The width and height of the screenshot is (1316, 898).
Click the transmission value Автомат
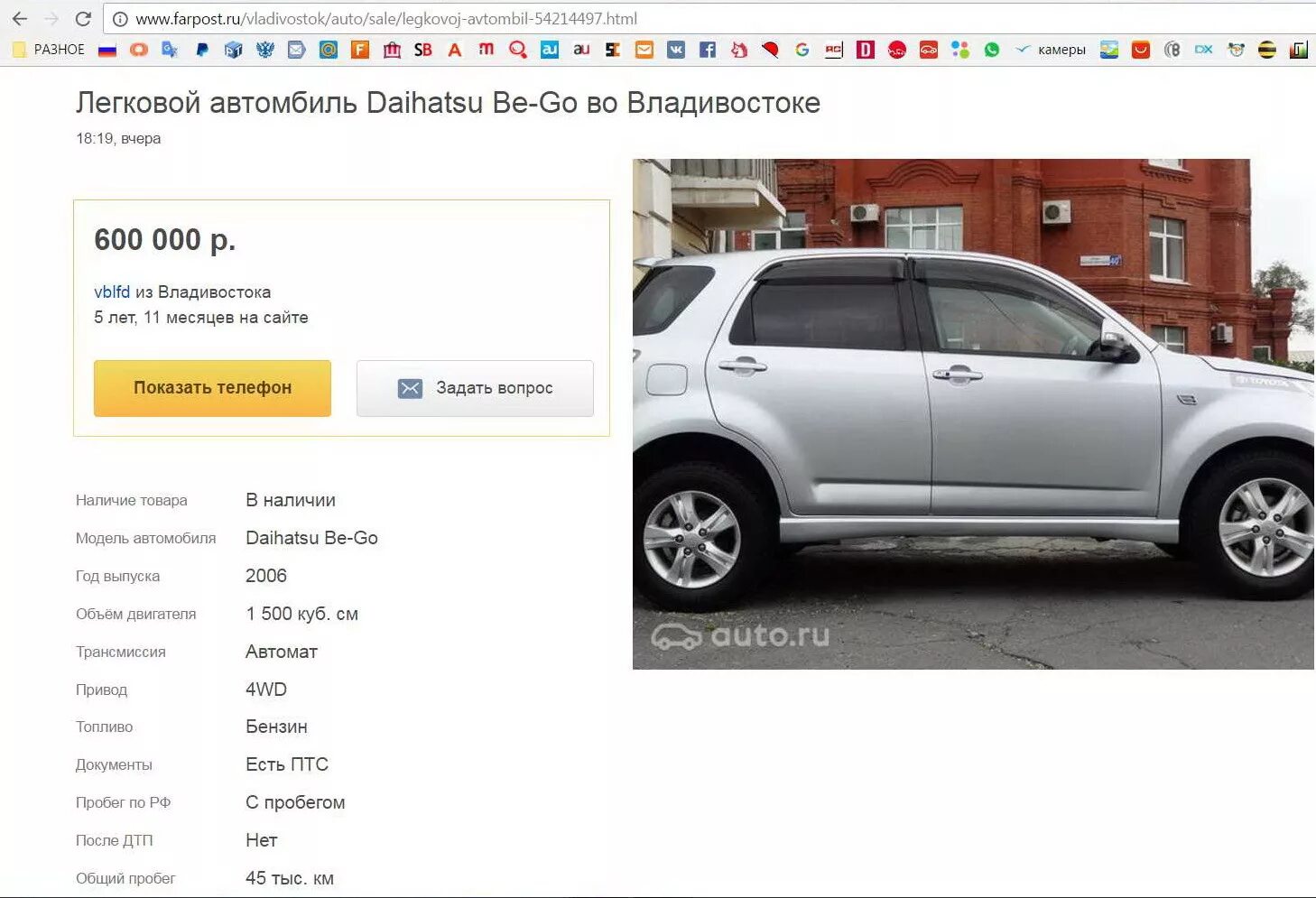(282, 652)
